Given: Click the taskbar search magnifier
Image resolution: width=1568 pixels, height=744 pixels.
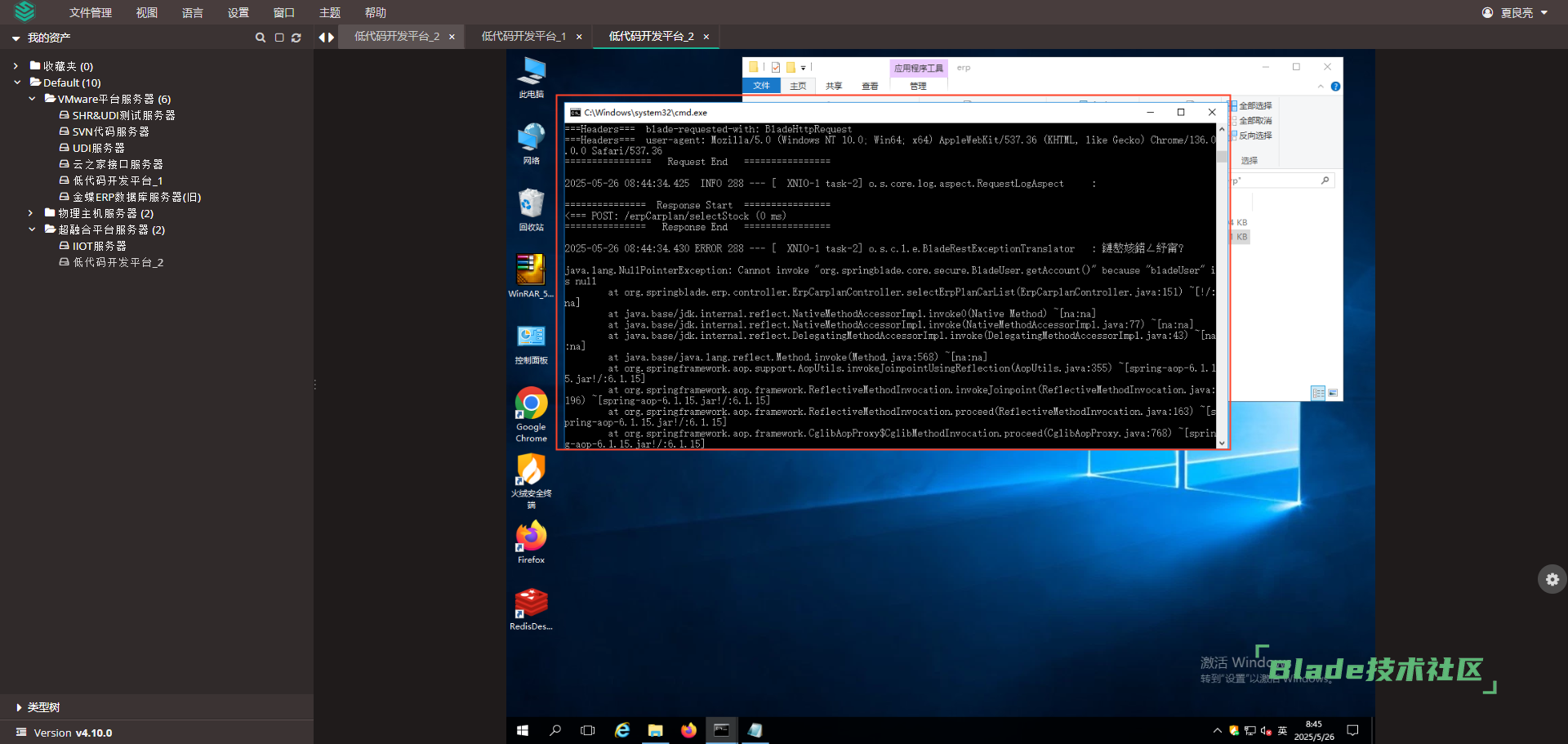Looking at the screenshot, I should click(x=555, y=730).
